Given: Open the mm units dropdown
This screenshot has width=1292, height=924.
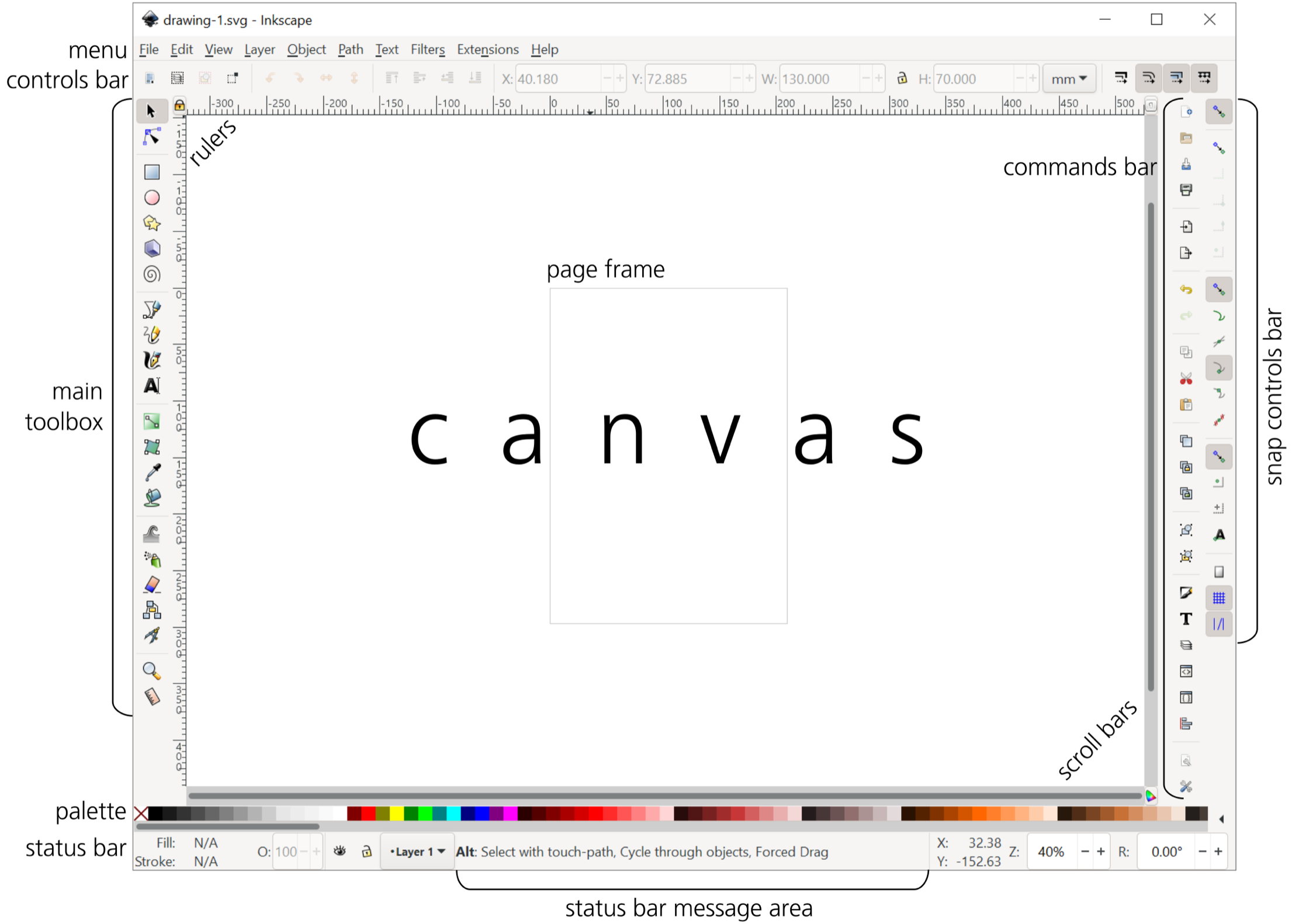Looking at the screenshot, I should 1069,79.
